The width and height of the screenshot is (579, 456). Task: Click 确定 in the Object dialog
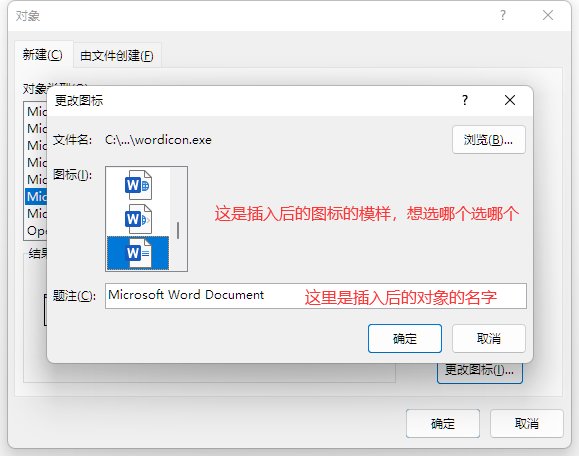tap(443, 423)
